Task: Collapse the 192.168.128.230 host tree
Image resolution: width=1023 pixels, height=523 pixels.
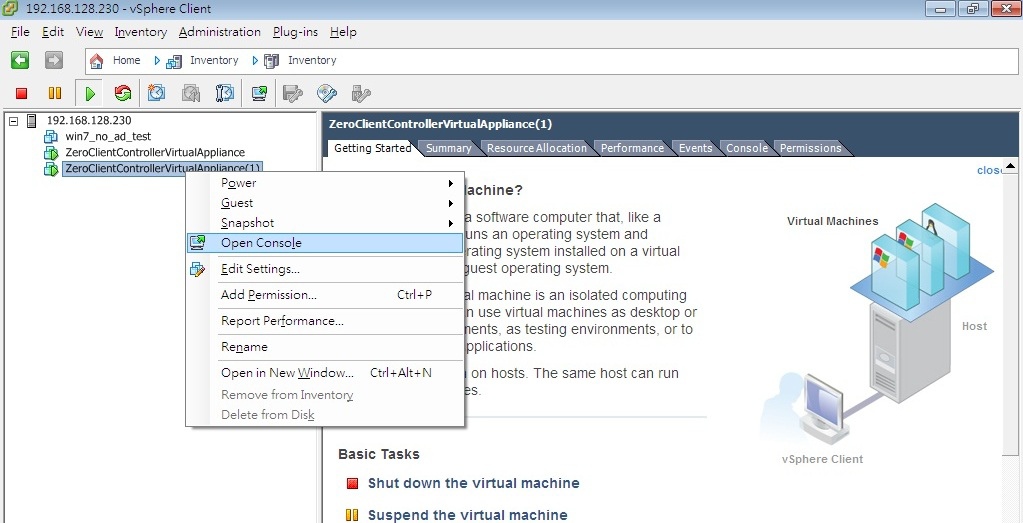Action: point(14,121)
